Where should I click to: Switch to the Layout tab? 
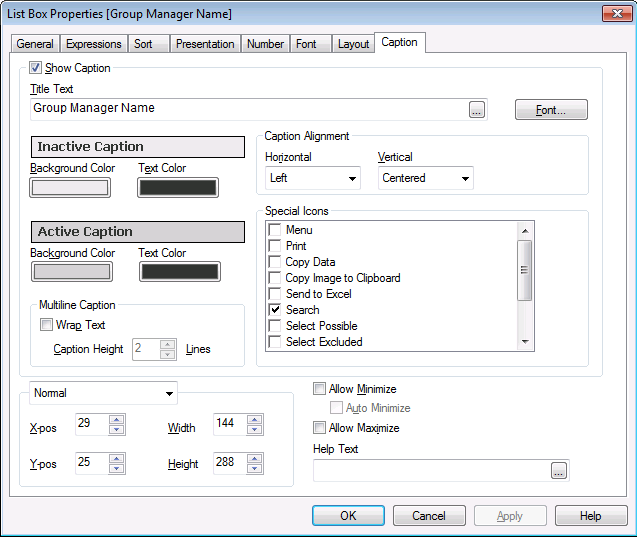pos(353,44)
